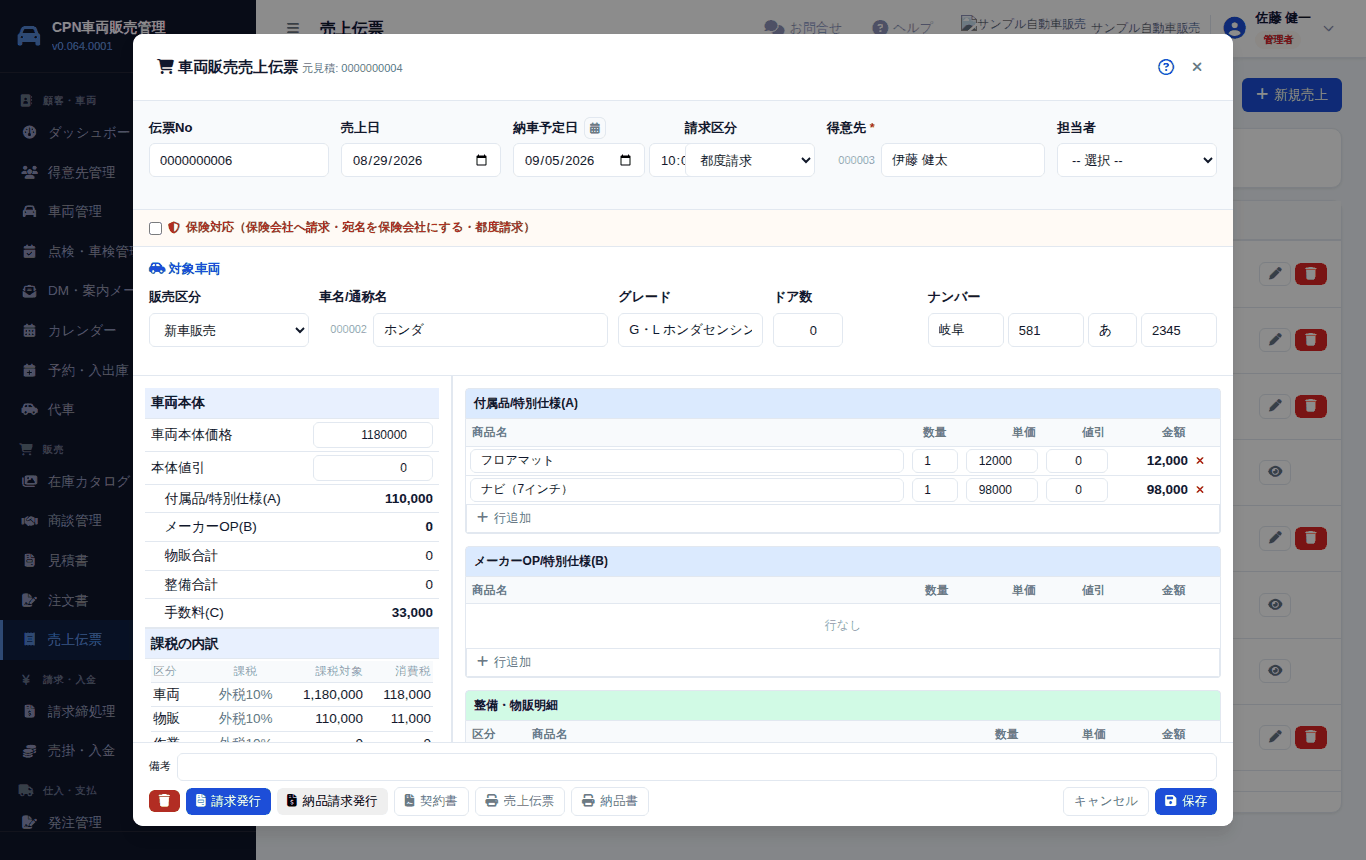The height and width of the screenshot is (860, 1366).
Task: Click ナビ unit price field 98000
Action: coord(1002,490)
